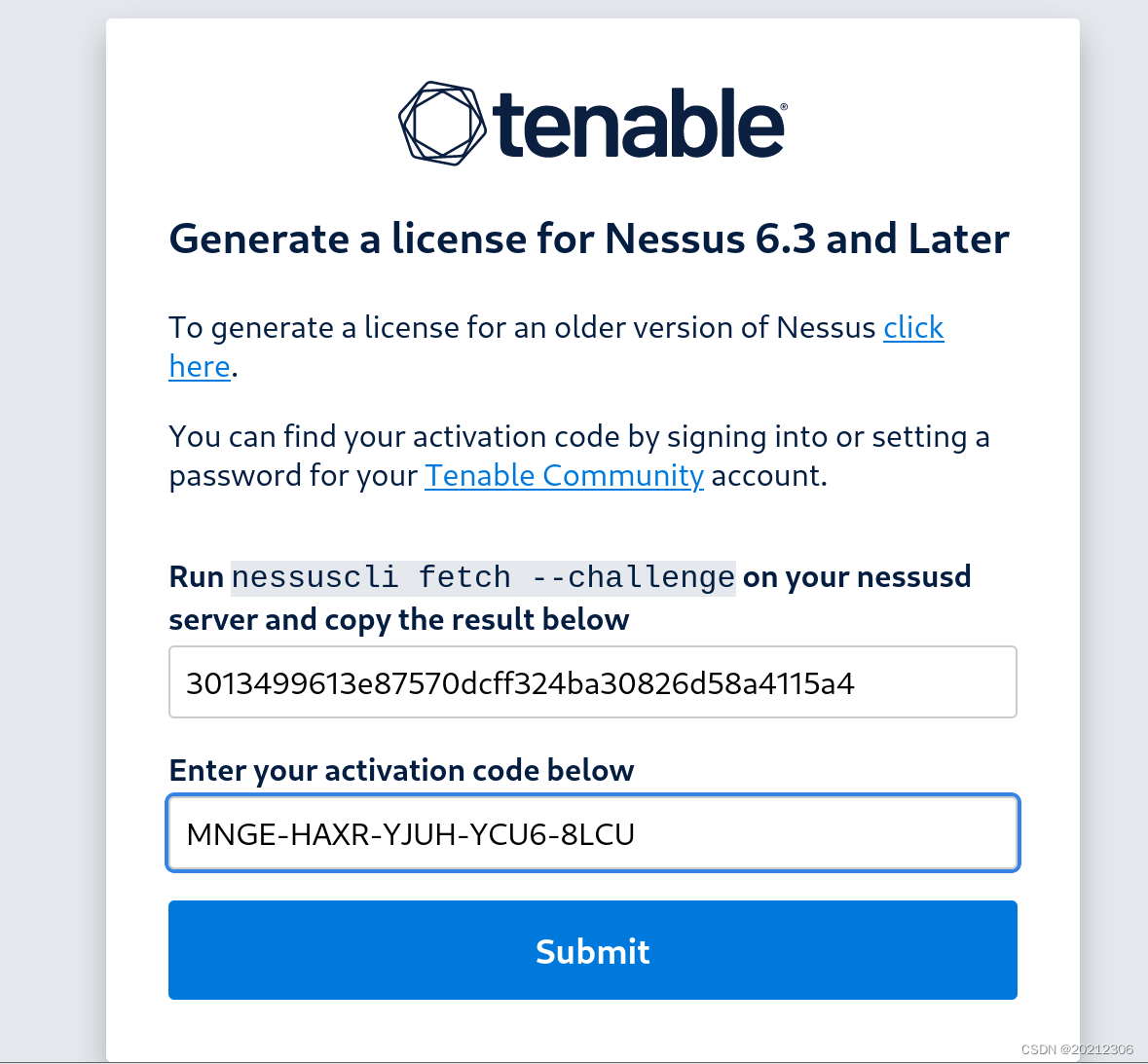Follow the 'here' link on second line
The width and height of the screenshot is (1148, 1064).
click(200, 367)
